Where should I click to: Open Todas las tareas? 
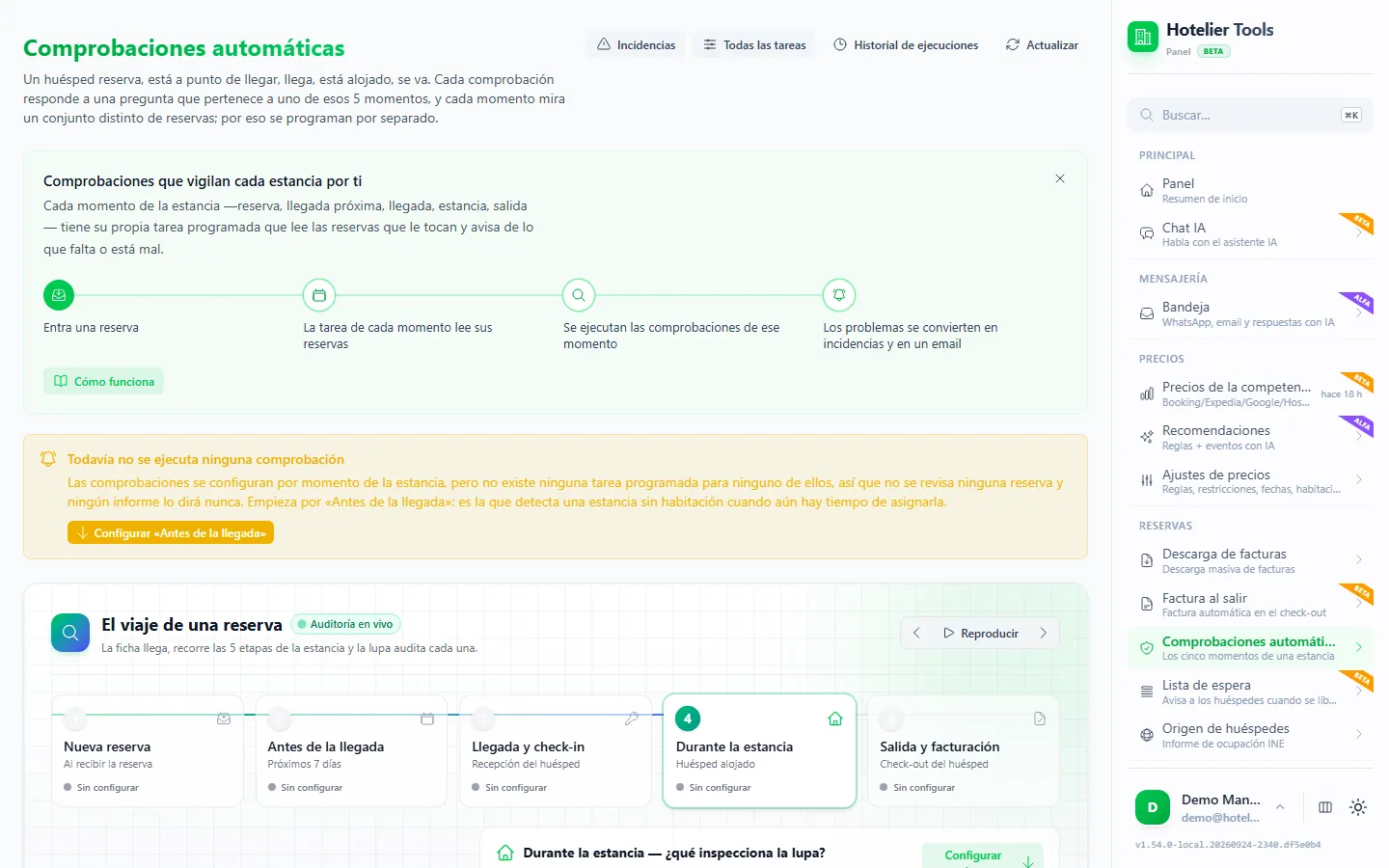pyautogui.click(x=754, y=44)
